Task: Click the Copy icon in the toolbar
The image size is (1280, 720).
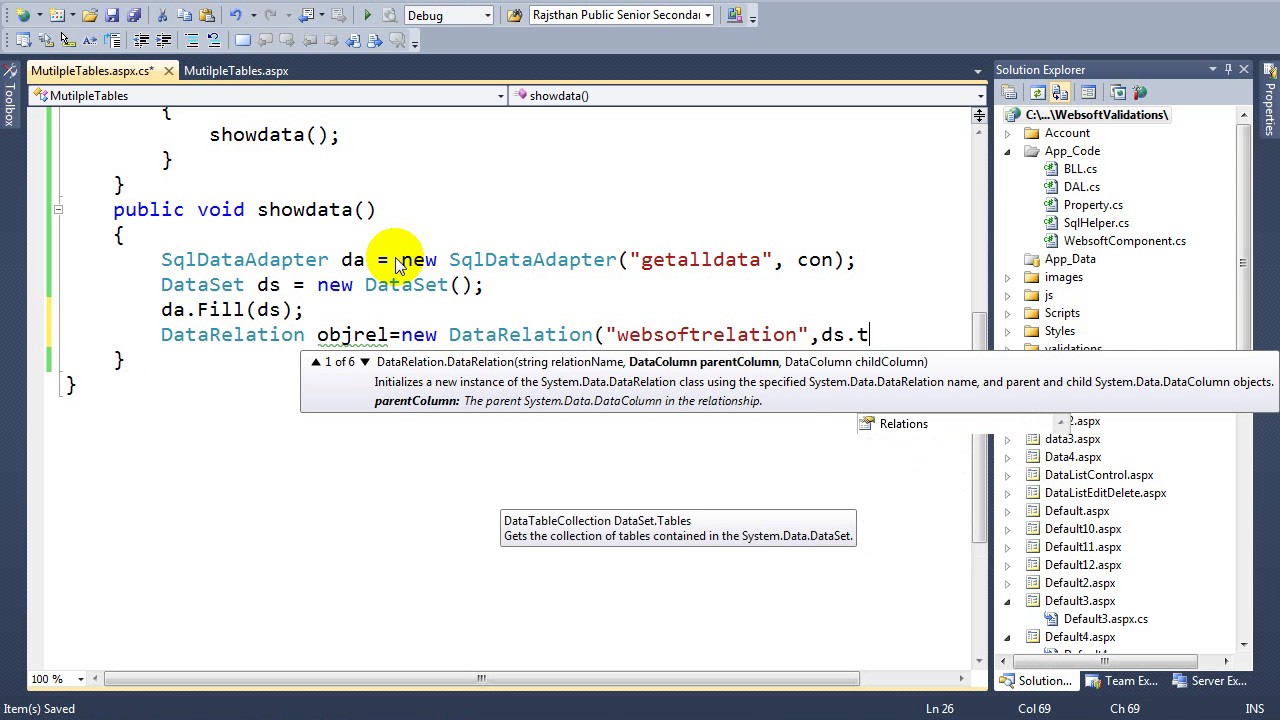Action: [184, 15]
